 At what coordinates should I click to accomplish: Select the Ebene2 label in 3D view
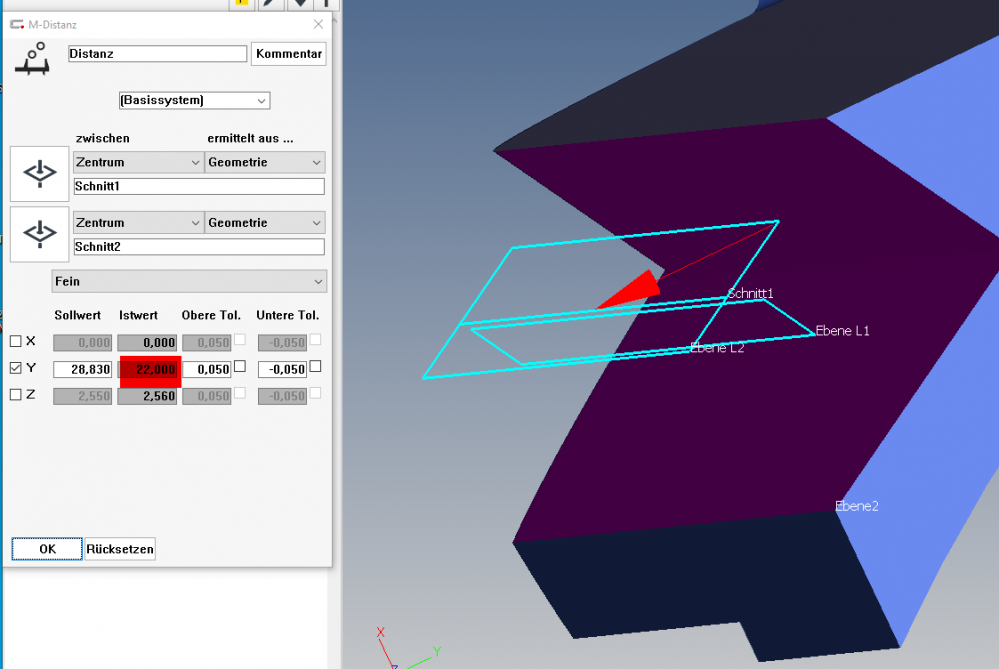click(x=856, y=506)
